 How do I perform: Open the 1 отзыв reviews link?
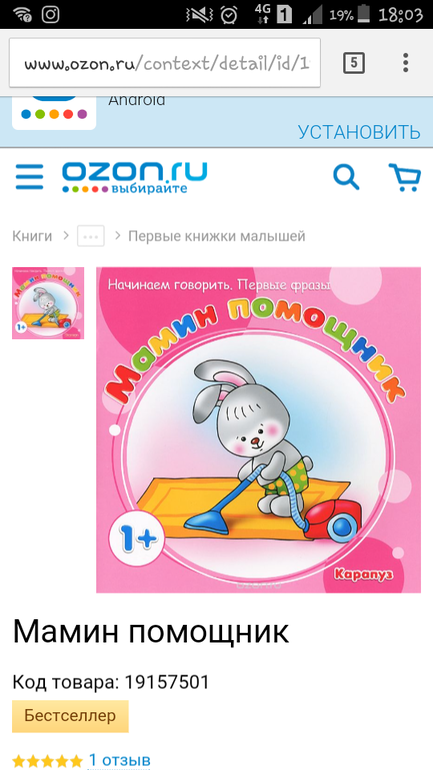coord(119,760)
